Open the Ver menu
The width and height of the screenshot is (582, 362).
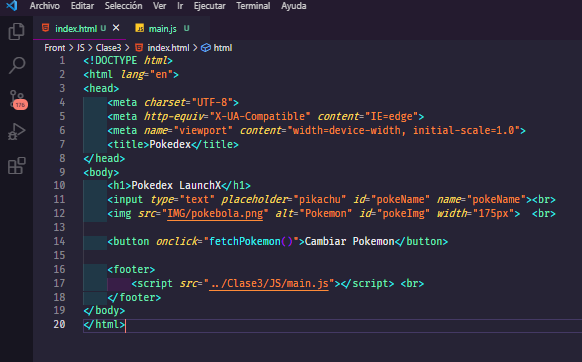click(160, 6)
